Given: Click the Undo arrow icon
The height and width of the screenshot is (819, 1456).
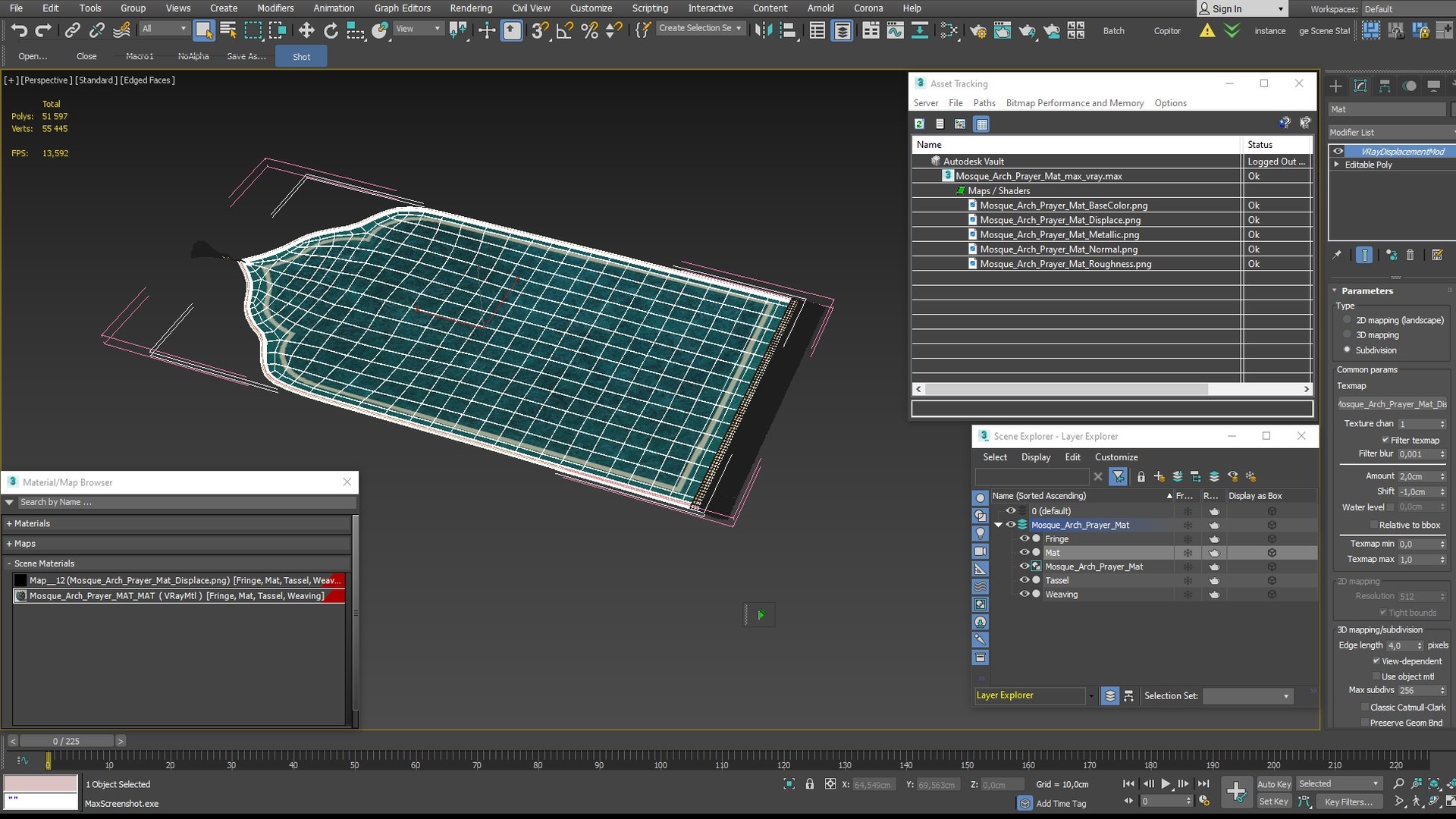Looking at the screenshot, I should [19, 30].
